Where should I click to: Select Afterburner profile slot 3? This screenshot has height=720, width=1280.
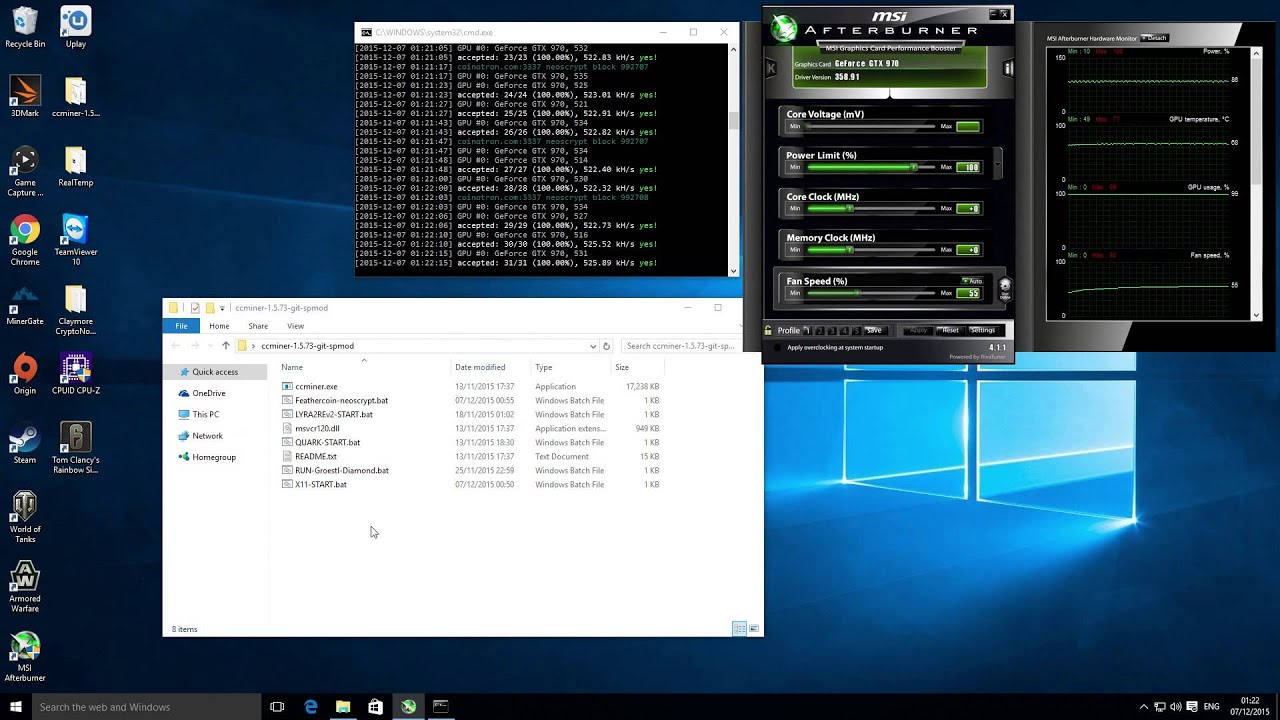click(832, 330)
